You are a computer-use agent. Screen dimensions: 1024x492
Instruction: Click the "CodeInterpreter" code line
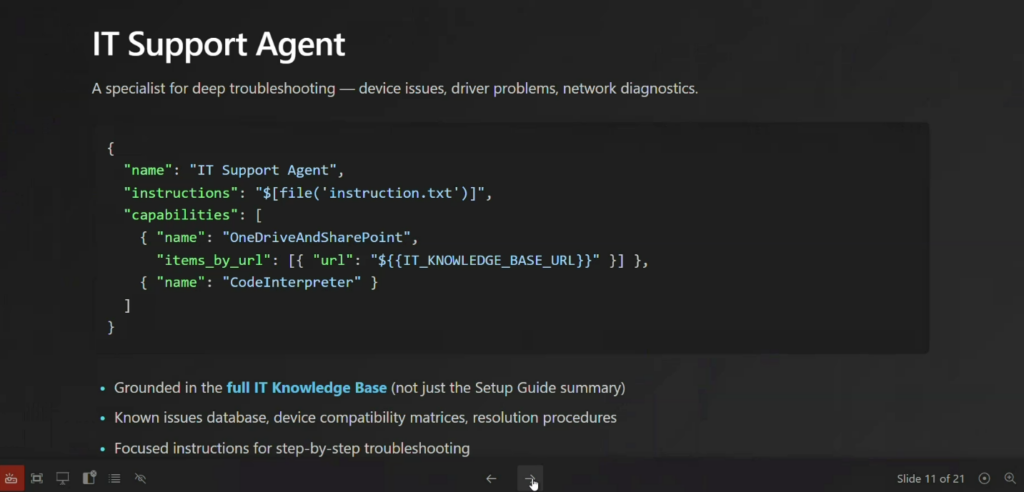259,282
